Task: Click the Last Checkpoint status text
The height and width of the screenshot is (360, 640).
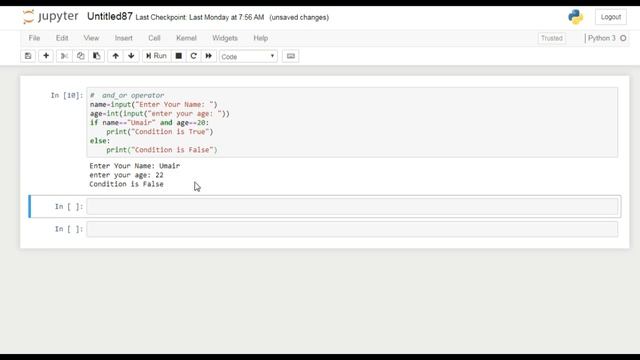Action: [x=200, y=17]
